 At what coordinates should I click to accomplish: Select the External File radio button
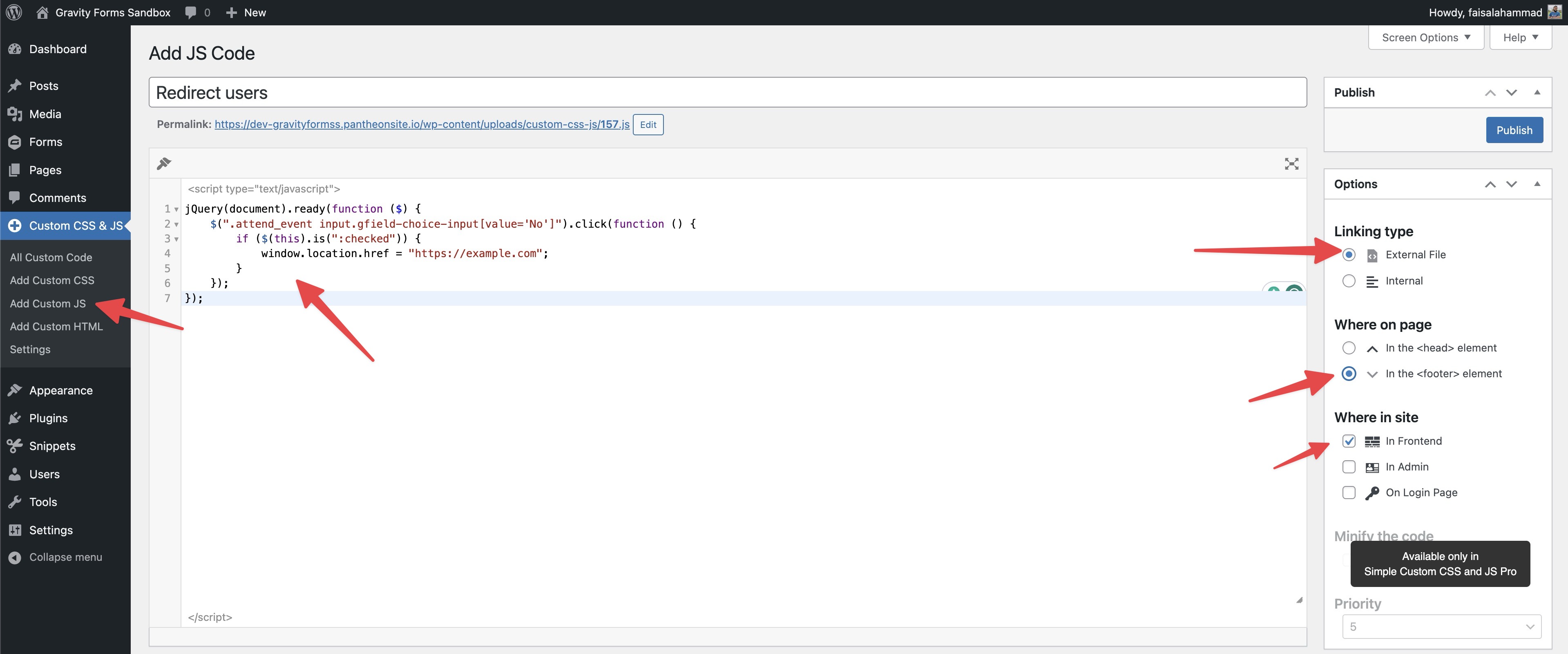click(1349, 255)
